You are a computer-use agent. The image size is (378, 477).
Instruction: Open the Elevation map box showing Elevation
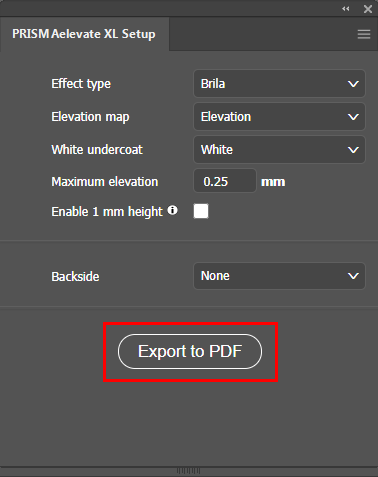point(279,116)
